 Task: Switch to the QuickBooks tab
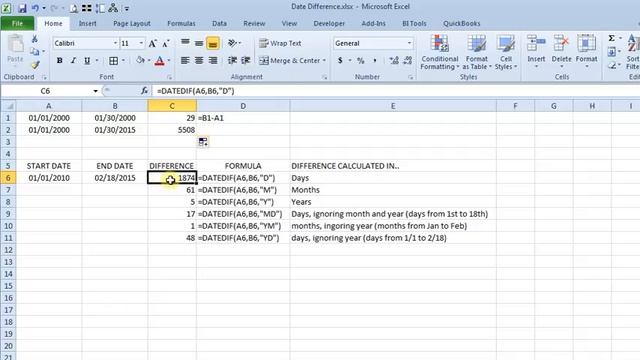(x=462, y=24)
